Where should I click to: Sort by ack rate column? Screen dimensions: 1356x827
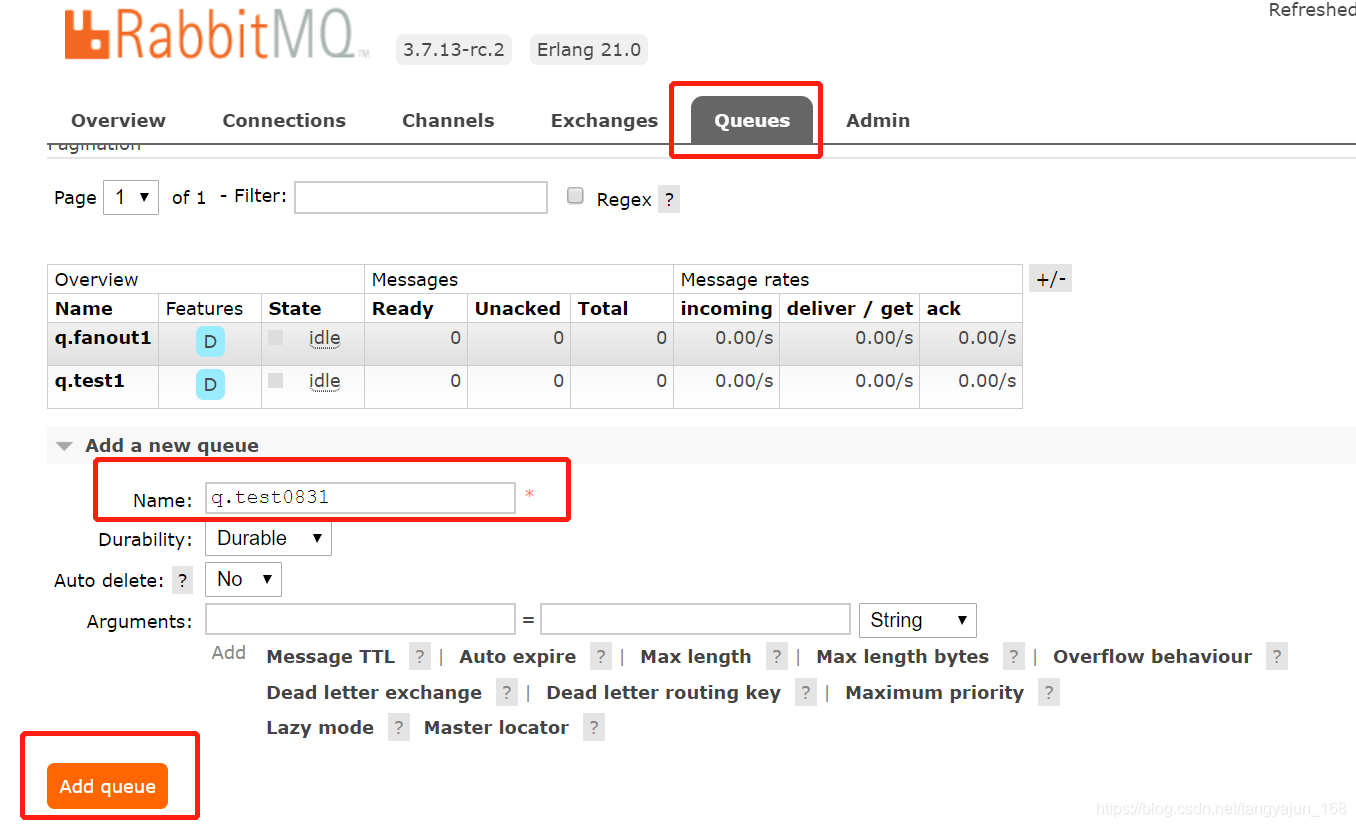944,309
